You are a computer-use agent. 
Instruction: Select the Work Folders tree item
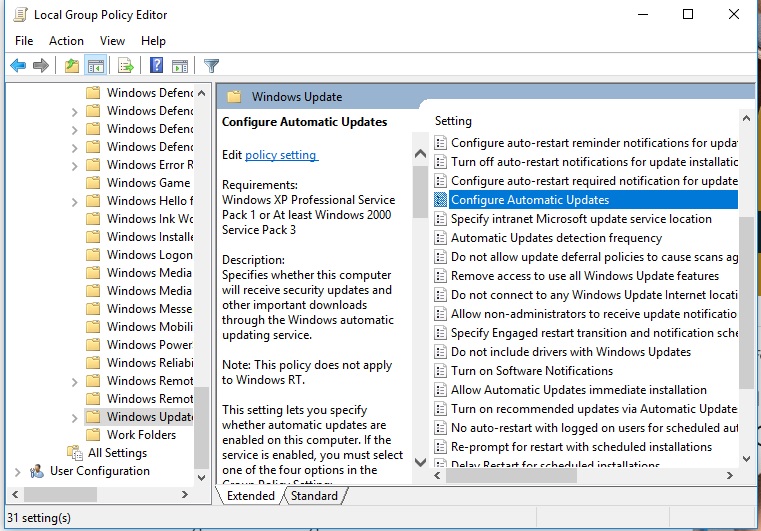[x=141, y=435]
